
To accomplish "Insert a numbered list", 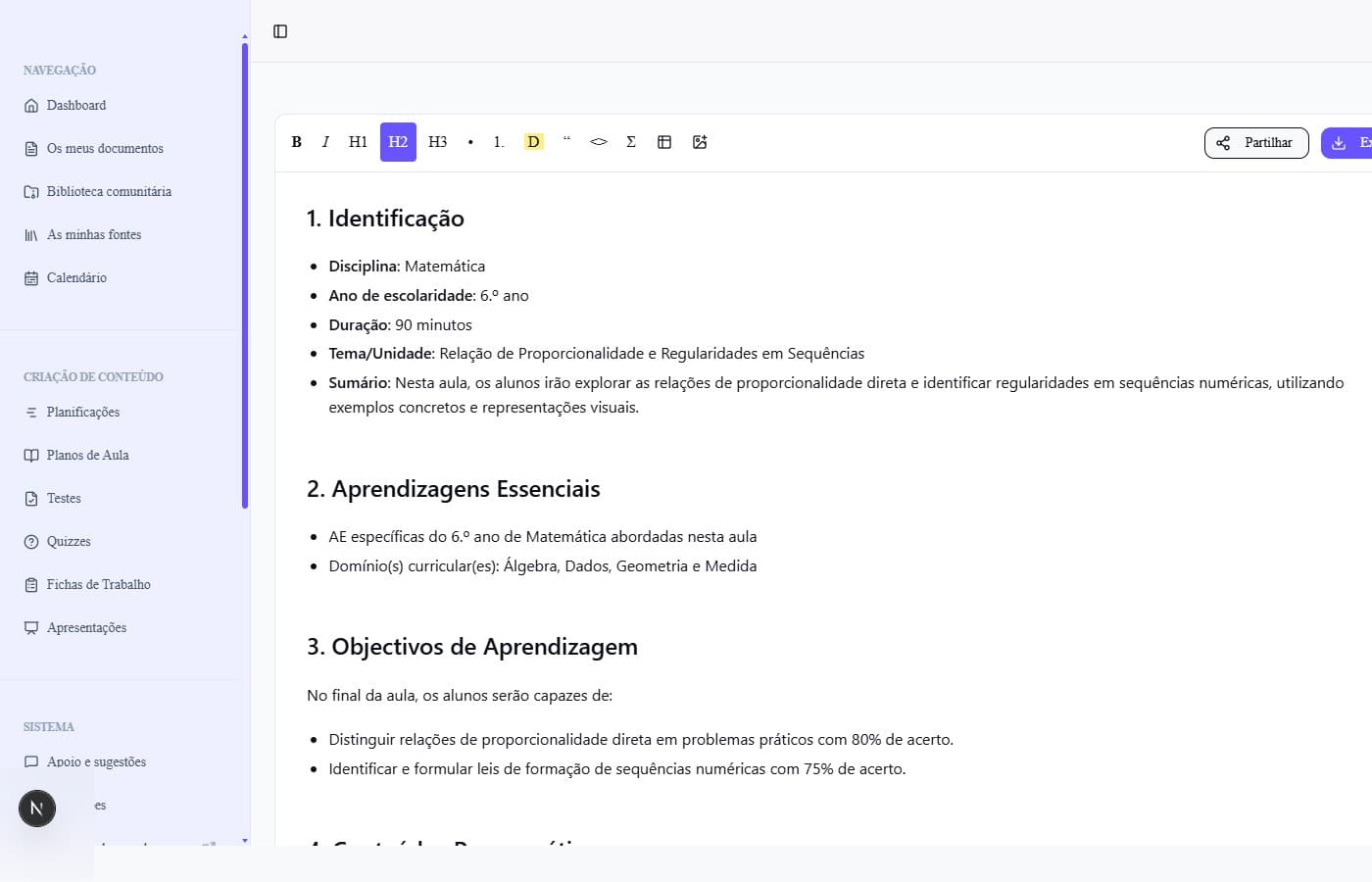I will 499,142.
